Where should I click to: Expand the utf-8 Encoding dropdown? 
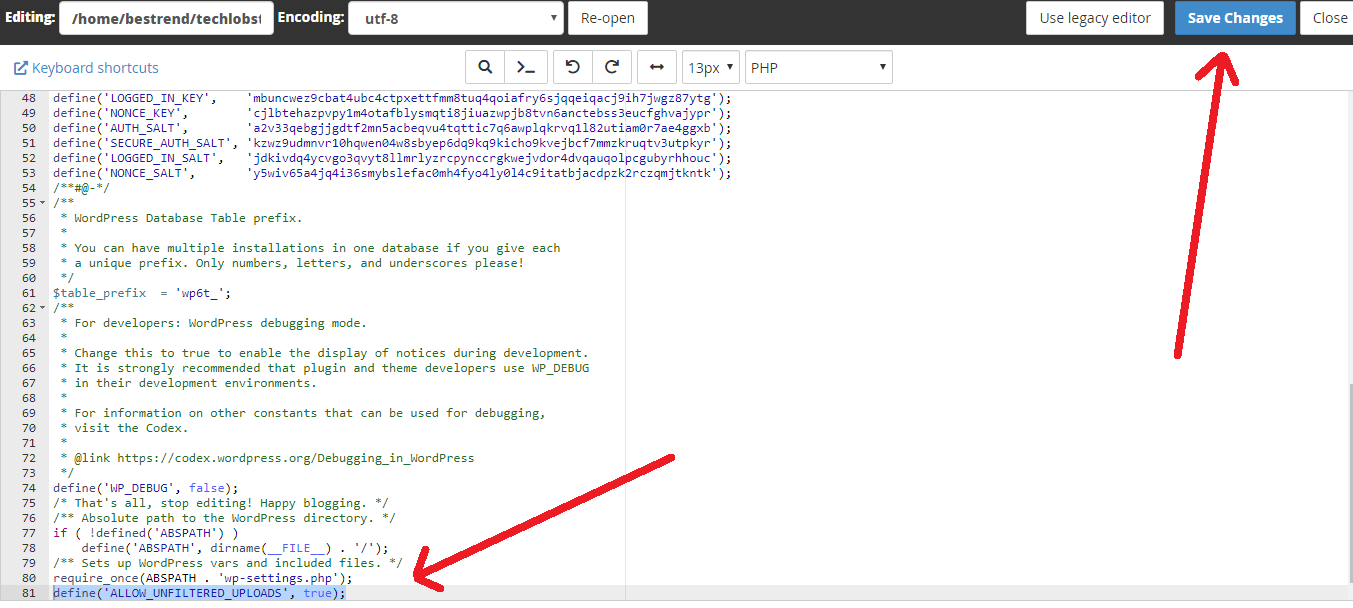click(455, 18)
